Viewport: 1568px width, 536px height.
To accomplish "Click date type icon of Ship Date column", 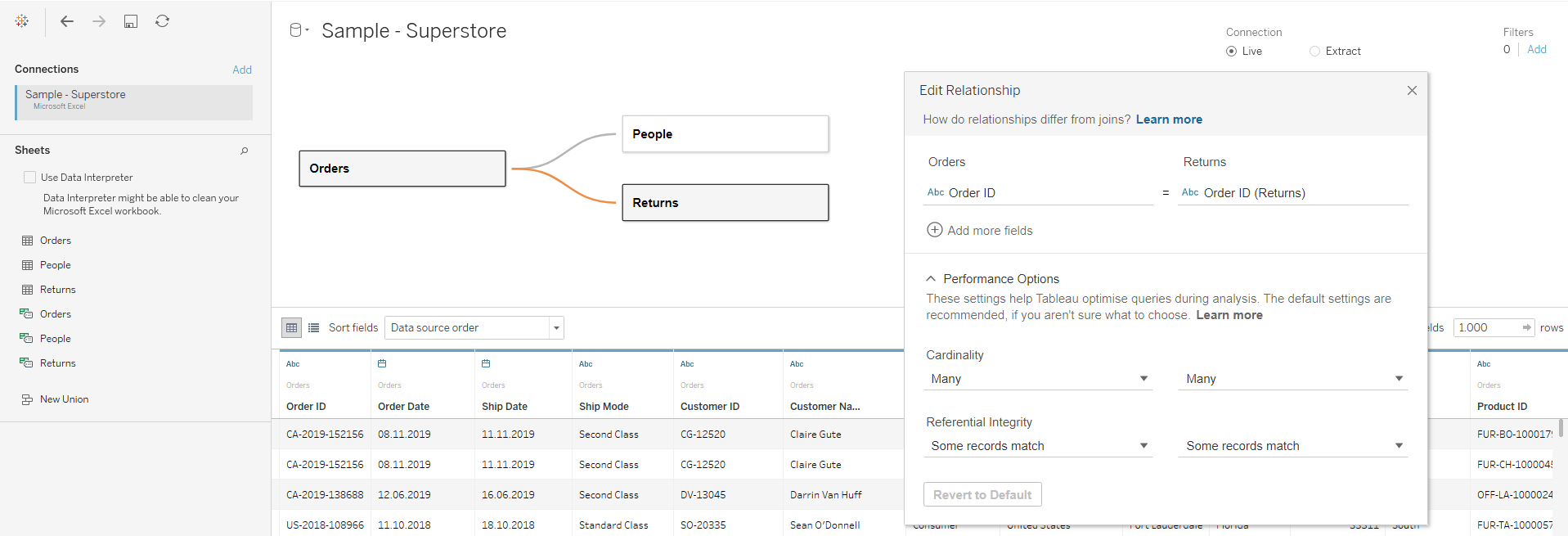I will (486, 363).
